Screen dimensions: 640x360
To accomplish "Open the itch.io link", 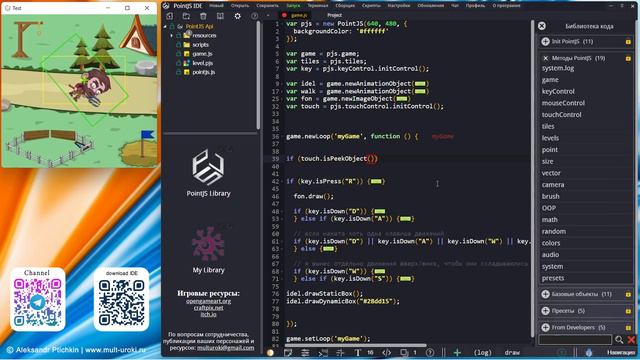I will tap(208, 314).
